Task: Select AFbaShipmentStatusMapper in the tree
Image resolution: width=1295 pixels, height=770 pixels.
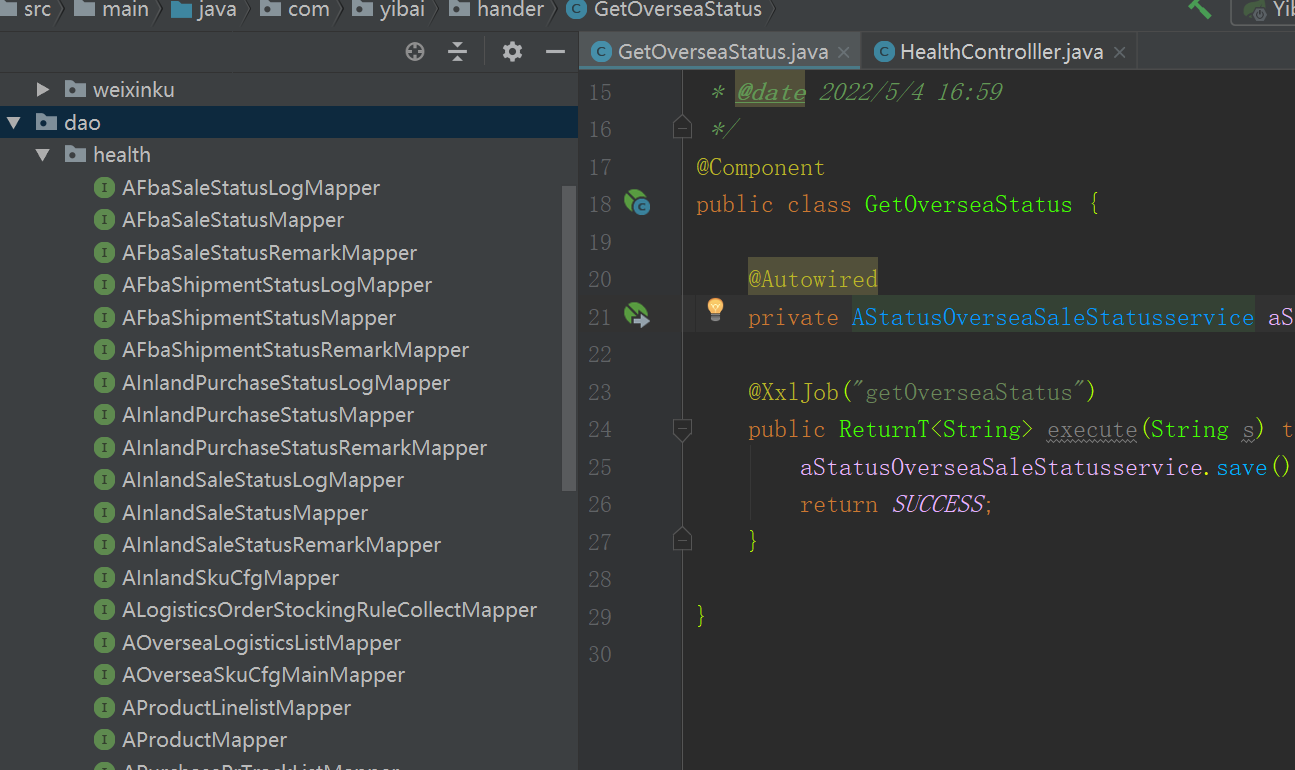Action: pyautogui.click(x=259, y=317)
